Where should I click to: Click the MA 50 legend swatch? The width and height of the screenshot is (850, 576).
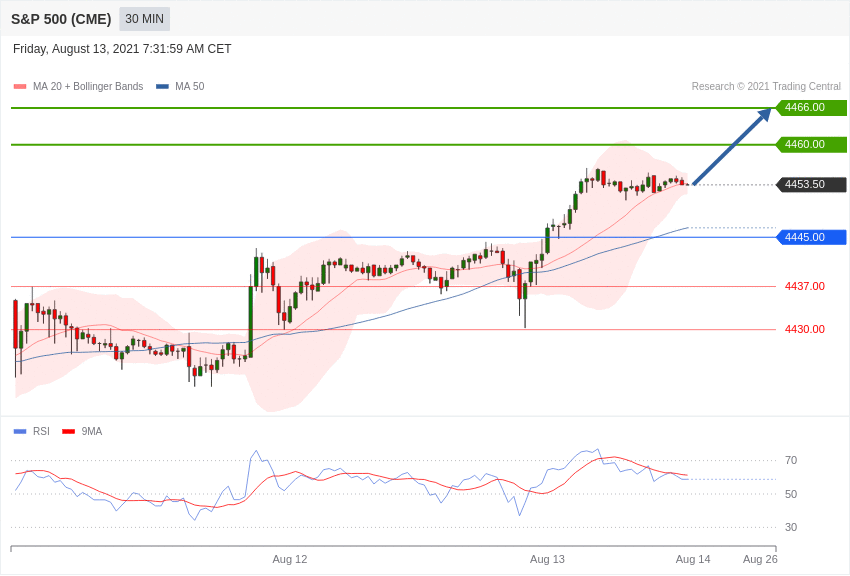click(x=163, y=87)
